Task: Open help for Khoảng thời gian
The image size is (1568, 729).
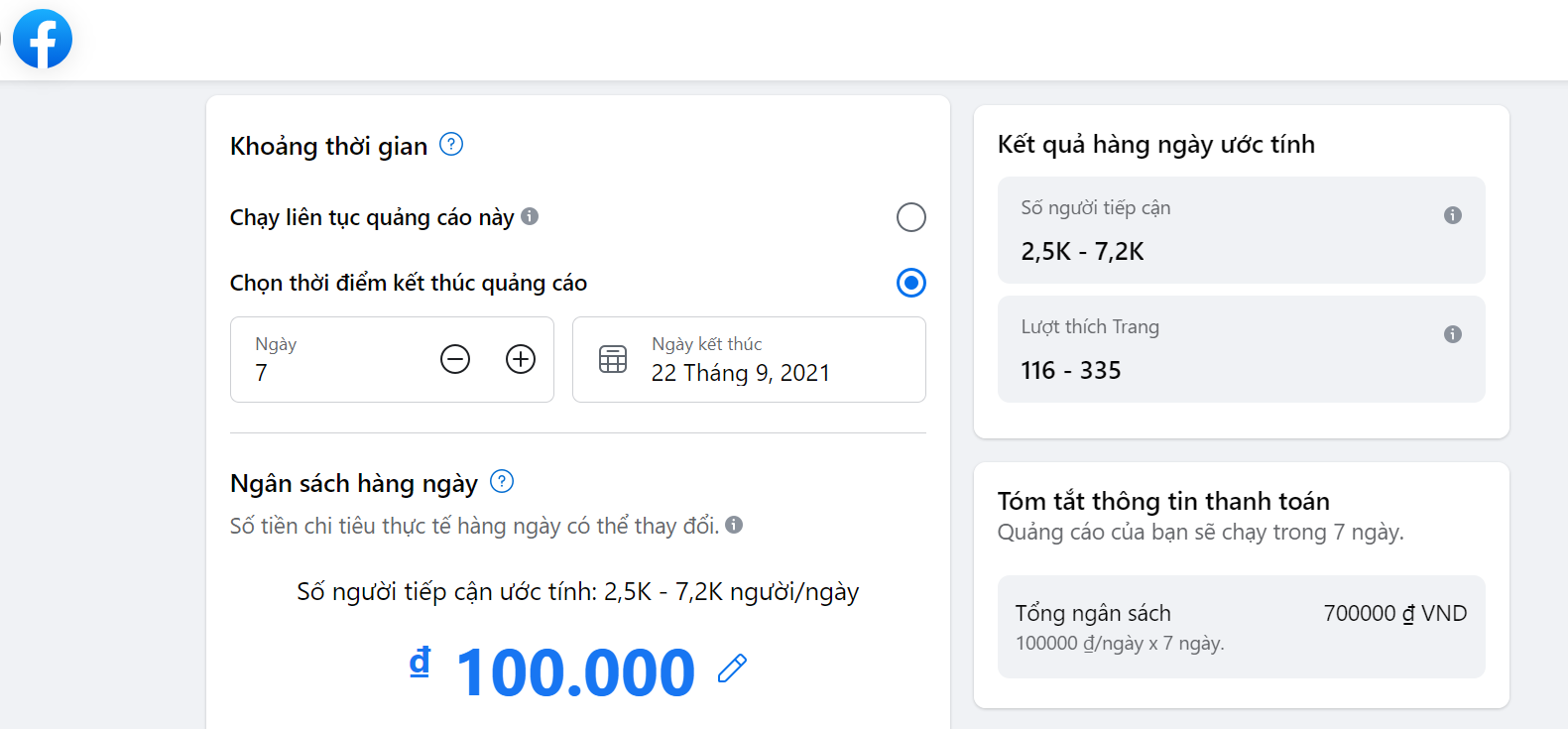Action: point(451,144)
